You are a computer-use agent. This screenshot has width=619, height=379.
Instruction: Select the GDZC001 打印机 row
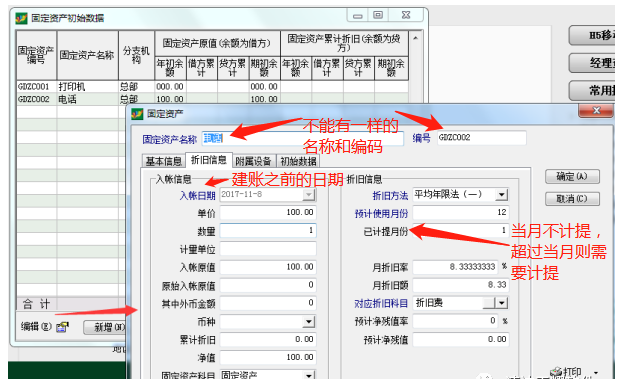click(x=212, y=86)
